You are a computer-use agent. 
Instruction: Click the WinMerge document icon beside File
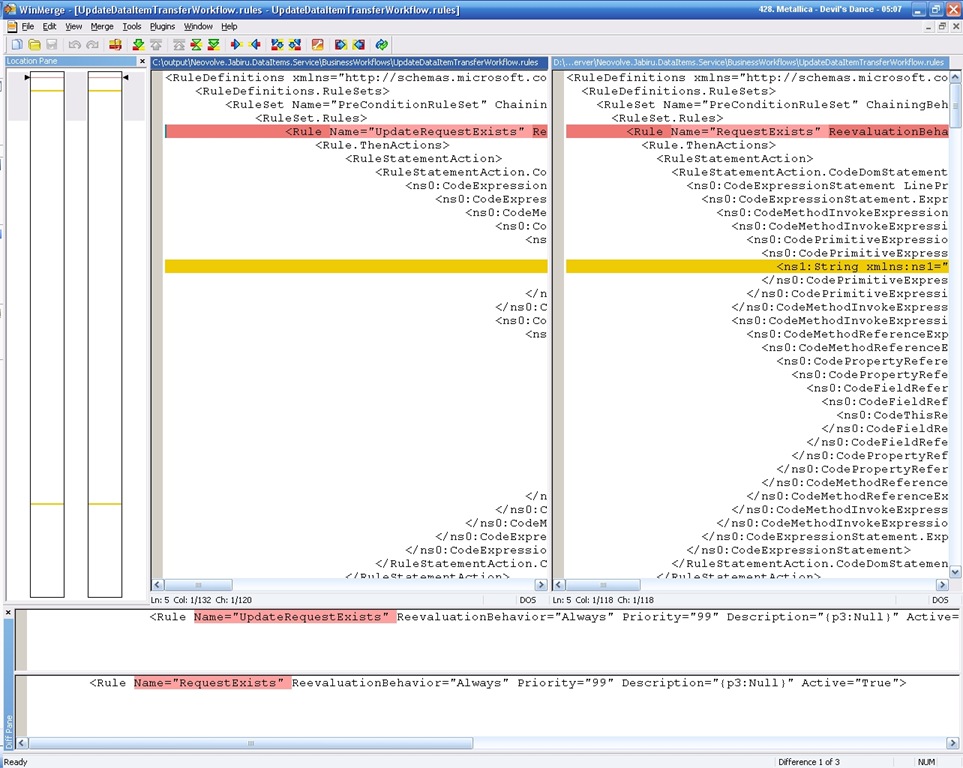tap(12, 26)
